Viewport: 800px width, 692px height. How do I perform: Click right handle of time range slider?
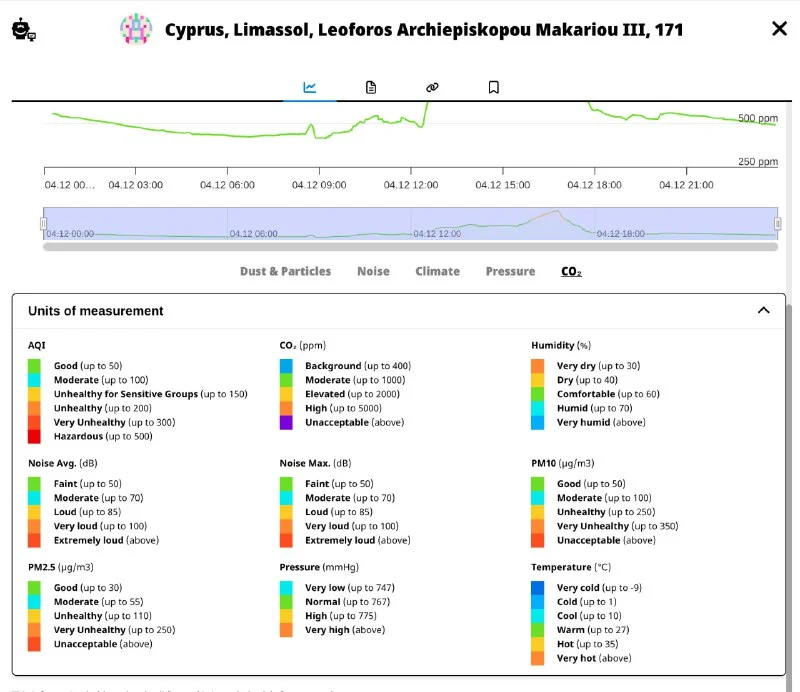click(x=778, y=223)
